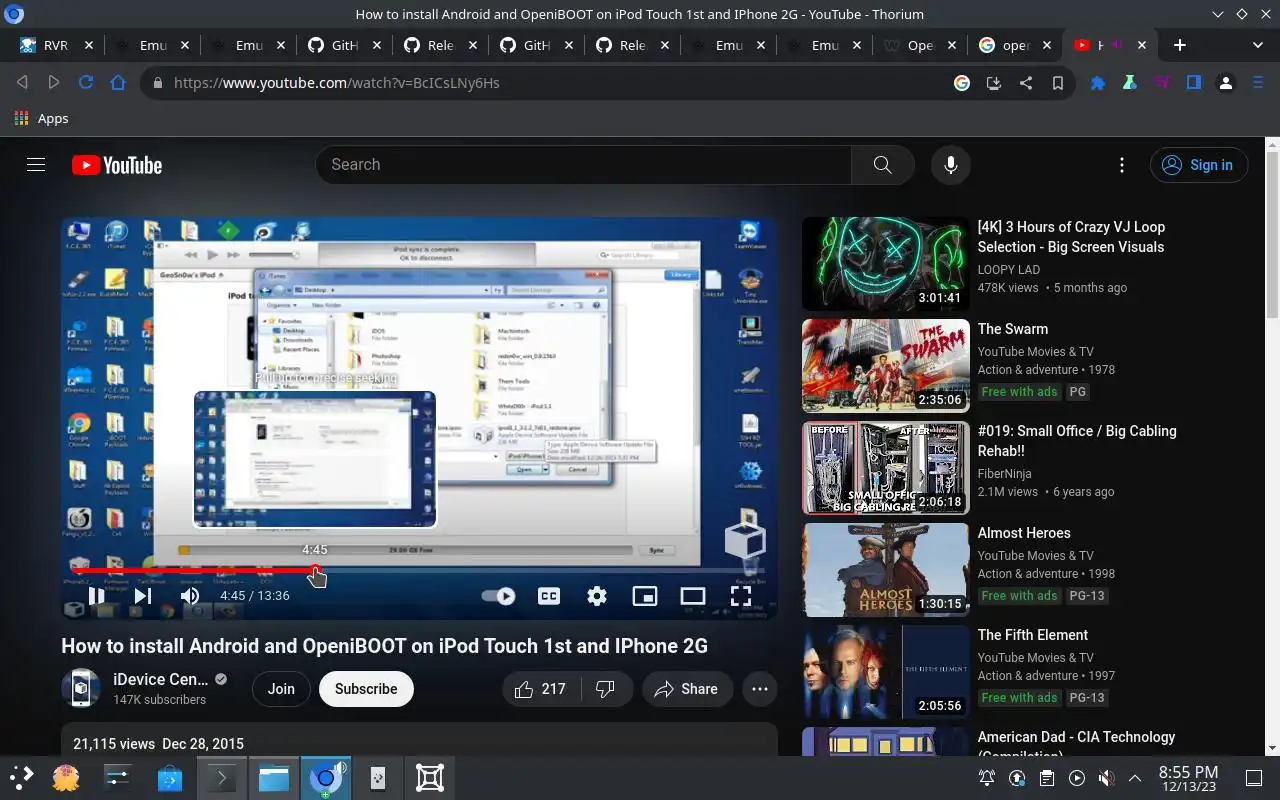
Task: Focus the YouTube Search field
Action: 584,165
